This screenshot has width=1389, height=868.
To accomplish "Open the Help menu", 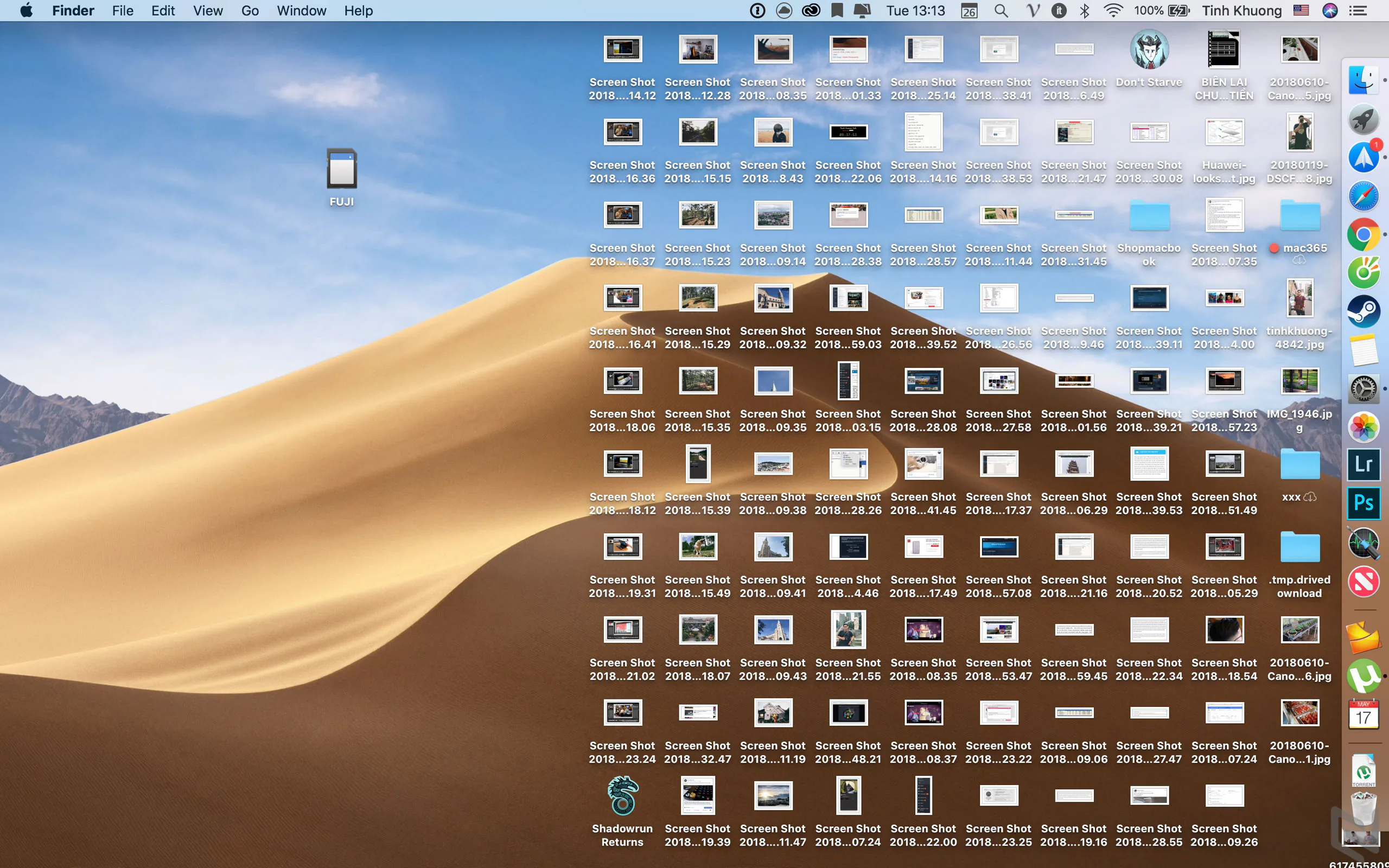I will tap(358, 10).
